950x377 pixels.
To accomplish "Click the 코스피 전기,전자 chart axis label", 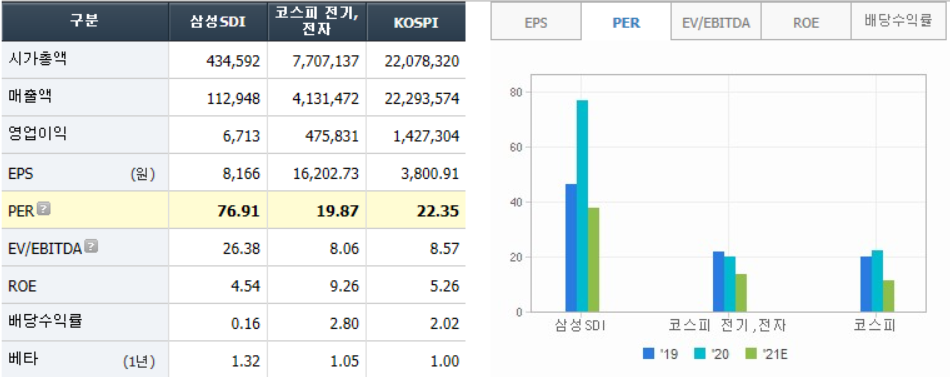I will pos(727,326).
